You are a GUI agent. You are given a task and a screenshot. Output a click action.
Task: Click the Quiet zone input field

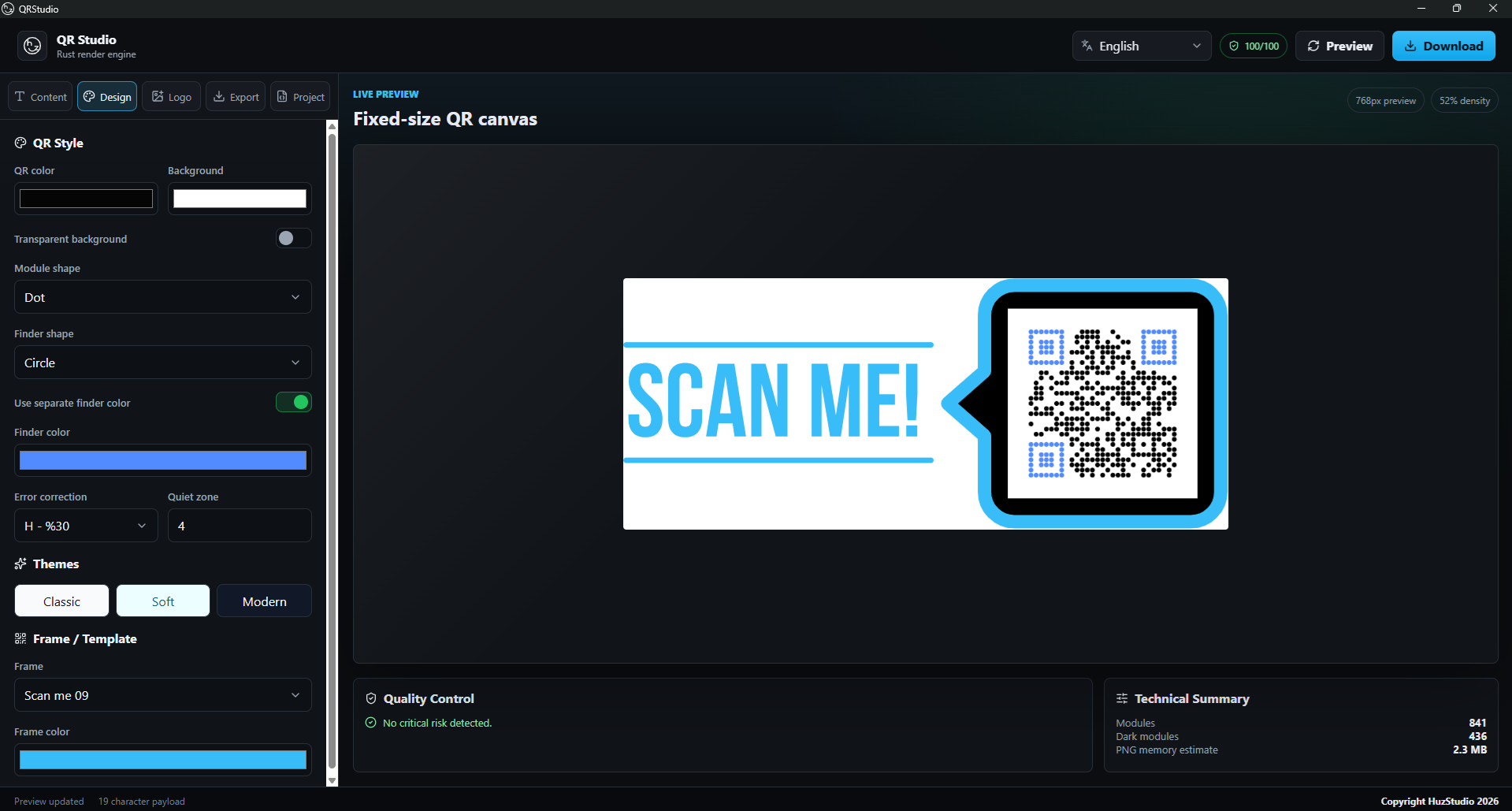click(x=240, y=526)
